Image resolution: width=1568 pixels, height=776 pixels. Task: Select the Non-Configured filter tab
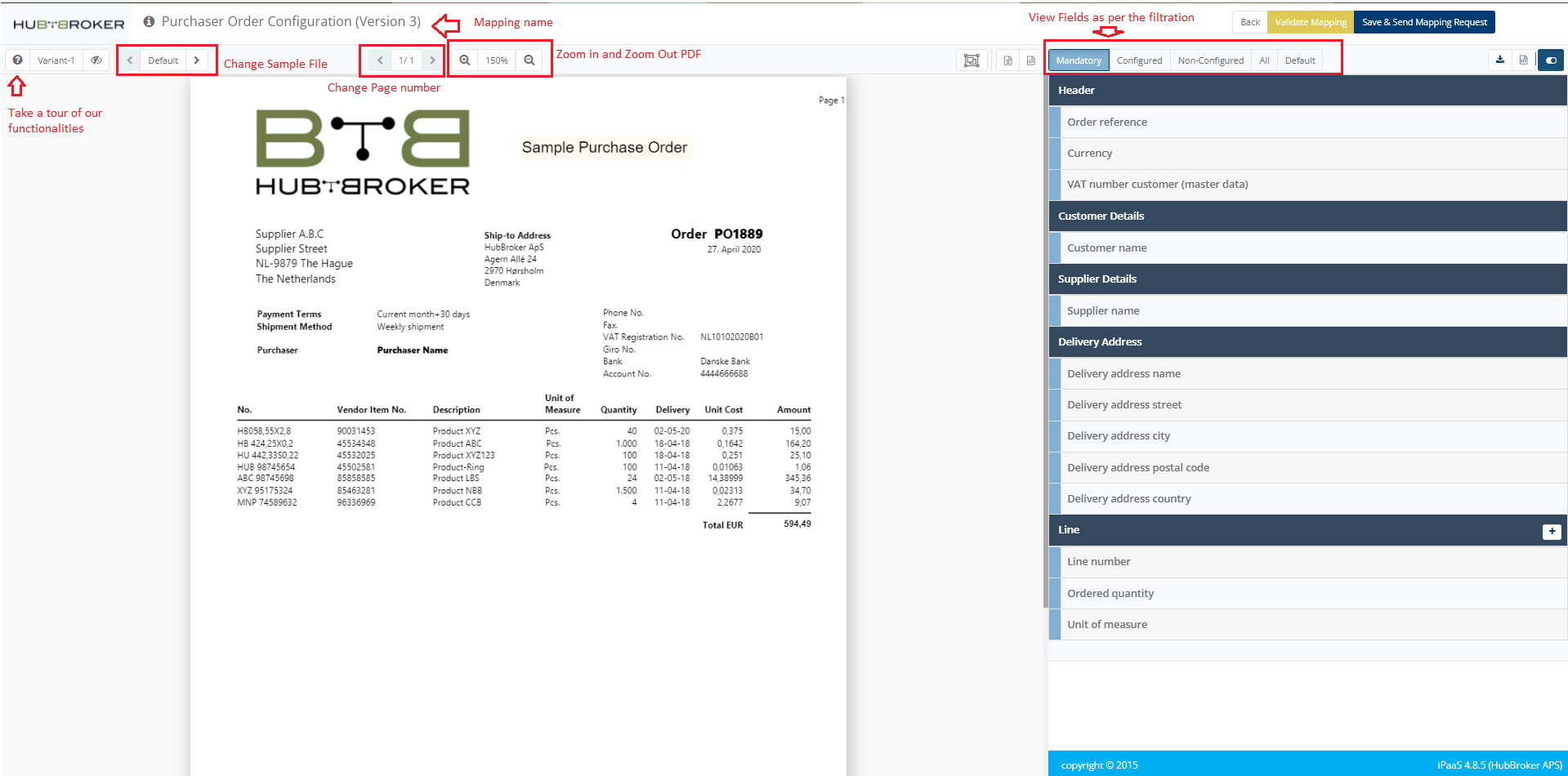(1211, 60)
